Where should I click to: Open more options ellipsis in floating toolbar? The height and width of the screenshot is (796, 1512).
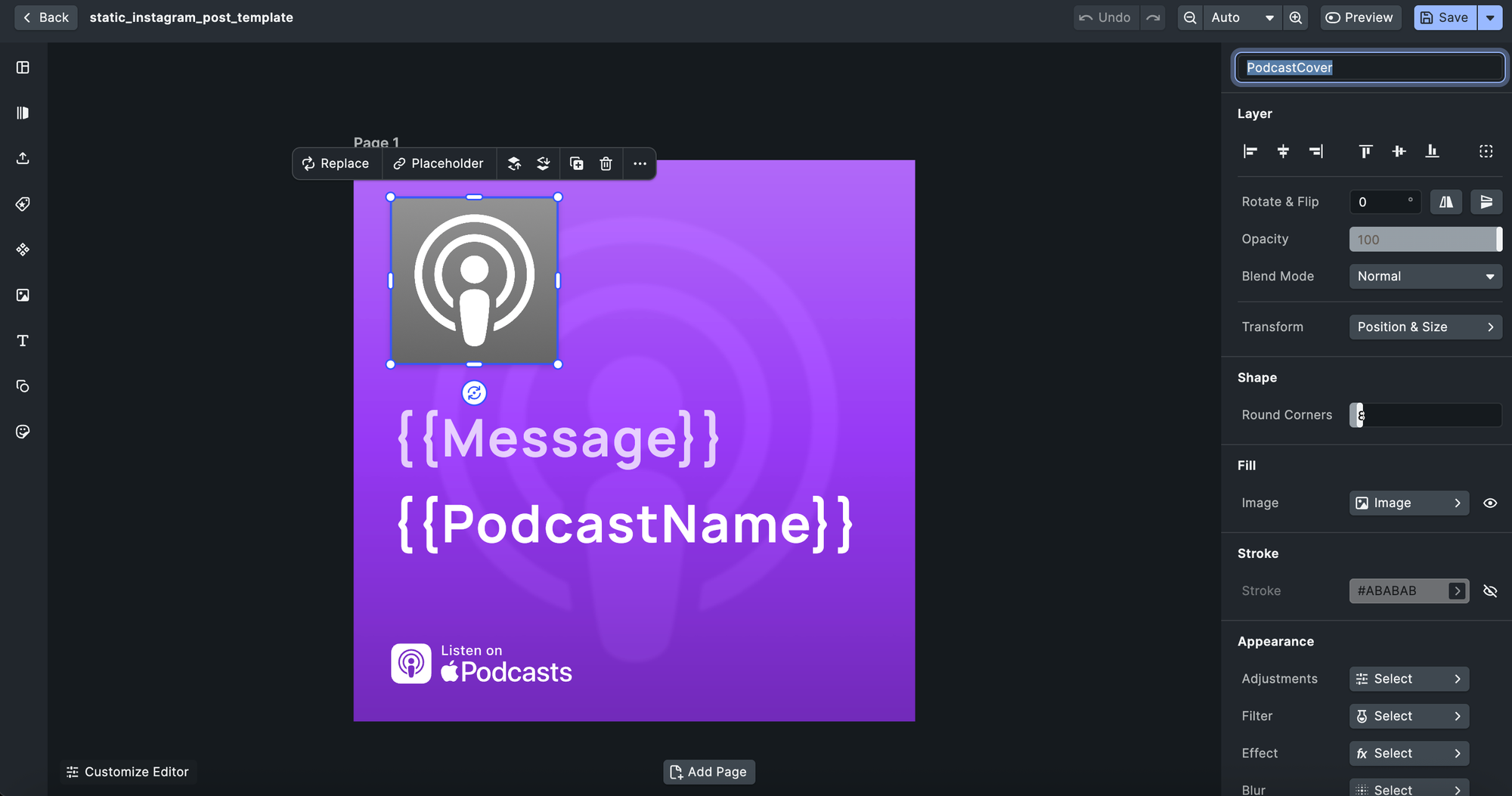click(640, 163)
